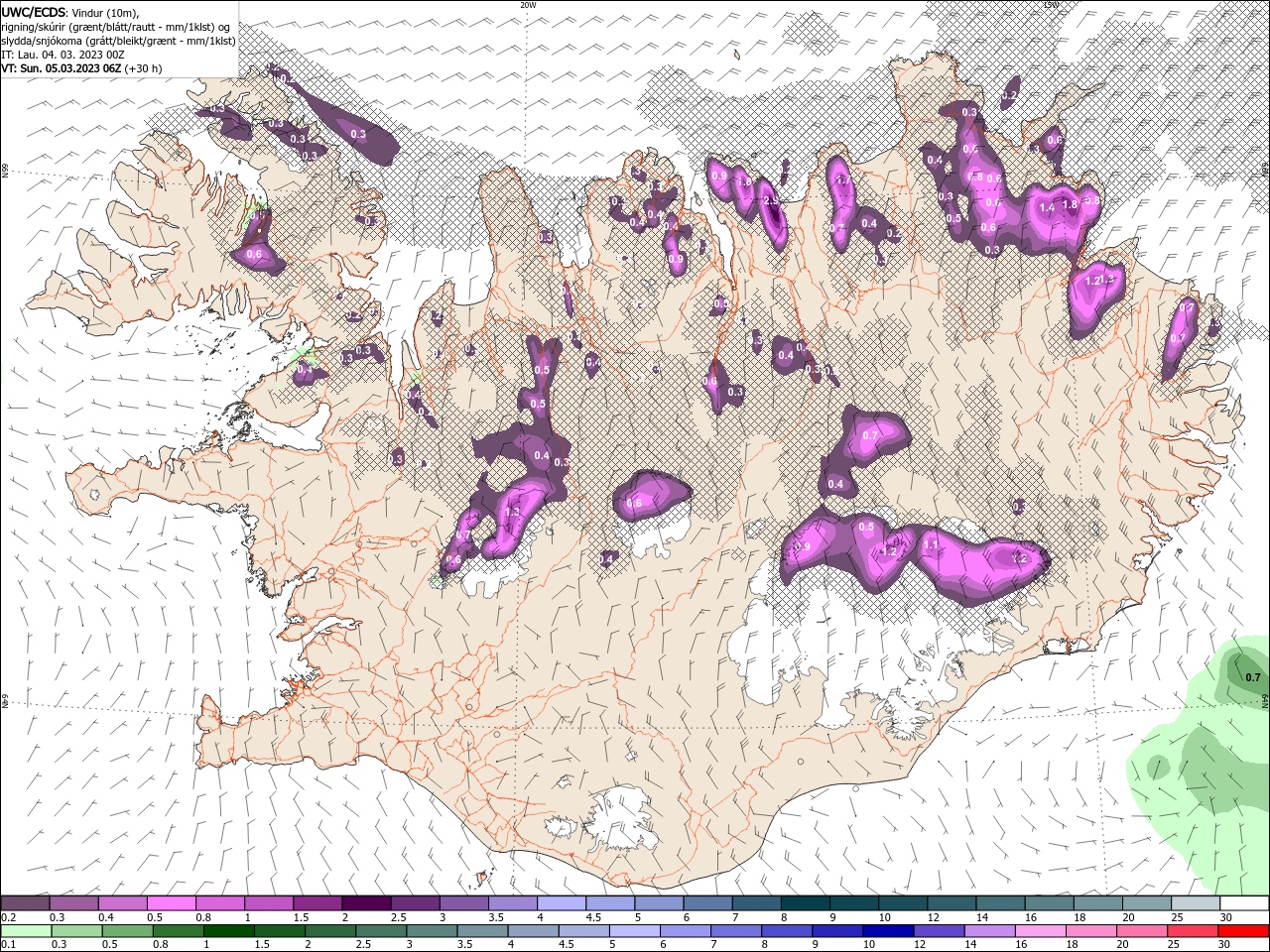Screen dimensions: 1270x952
Task: Pick the green-row swatch starting at 0.3
Action: (76, 931)
